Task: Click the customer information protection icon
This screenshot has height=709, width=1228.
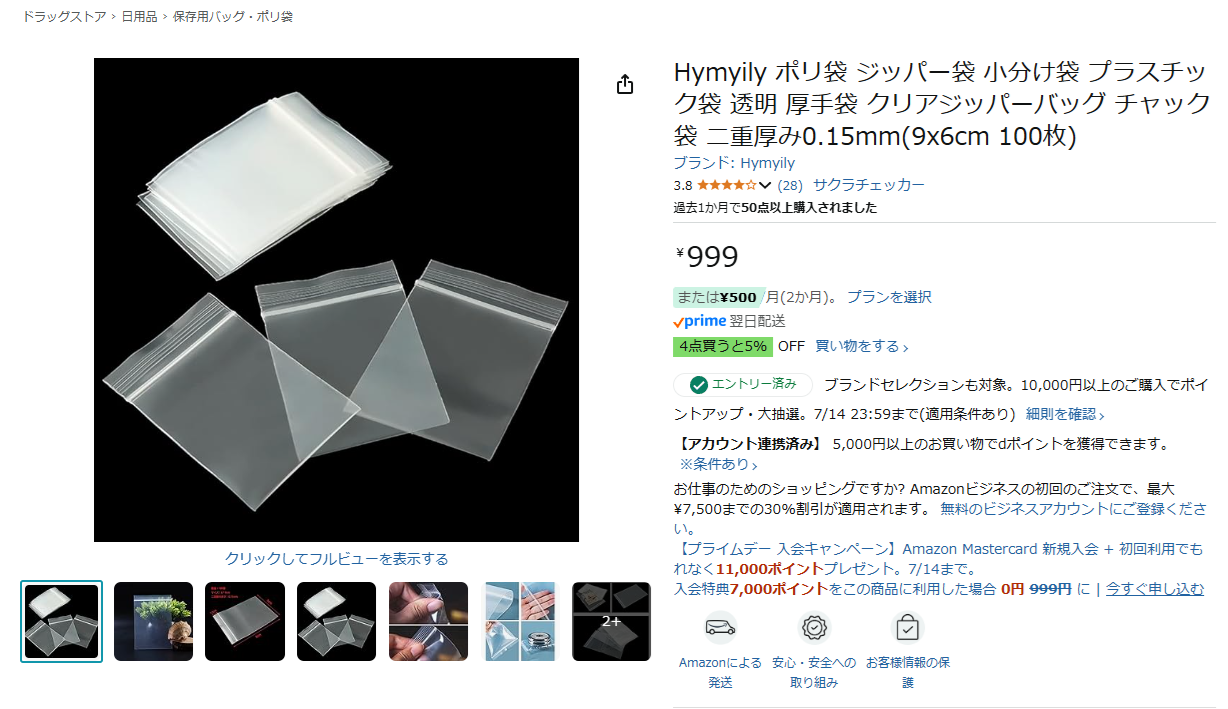Action: pyautogui.click(x=907, y=627)
